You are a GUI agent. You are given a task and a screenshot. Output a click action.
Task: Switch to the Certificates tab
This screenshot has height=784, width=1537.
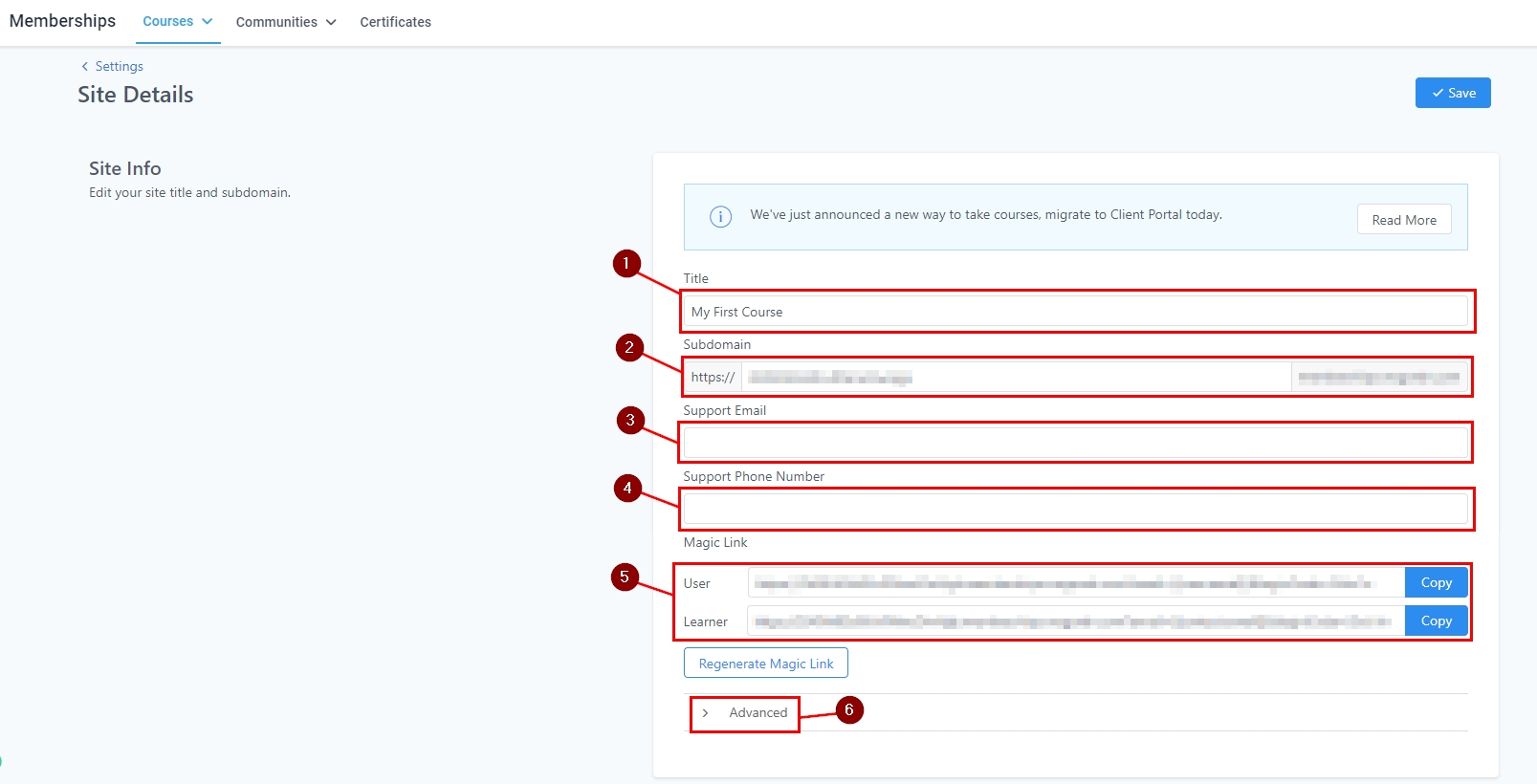pyautogui.click(x=395, y=22)
